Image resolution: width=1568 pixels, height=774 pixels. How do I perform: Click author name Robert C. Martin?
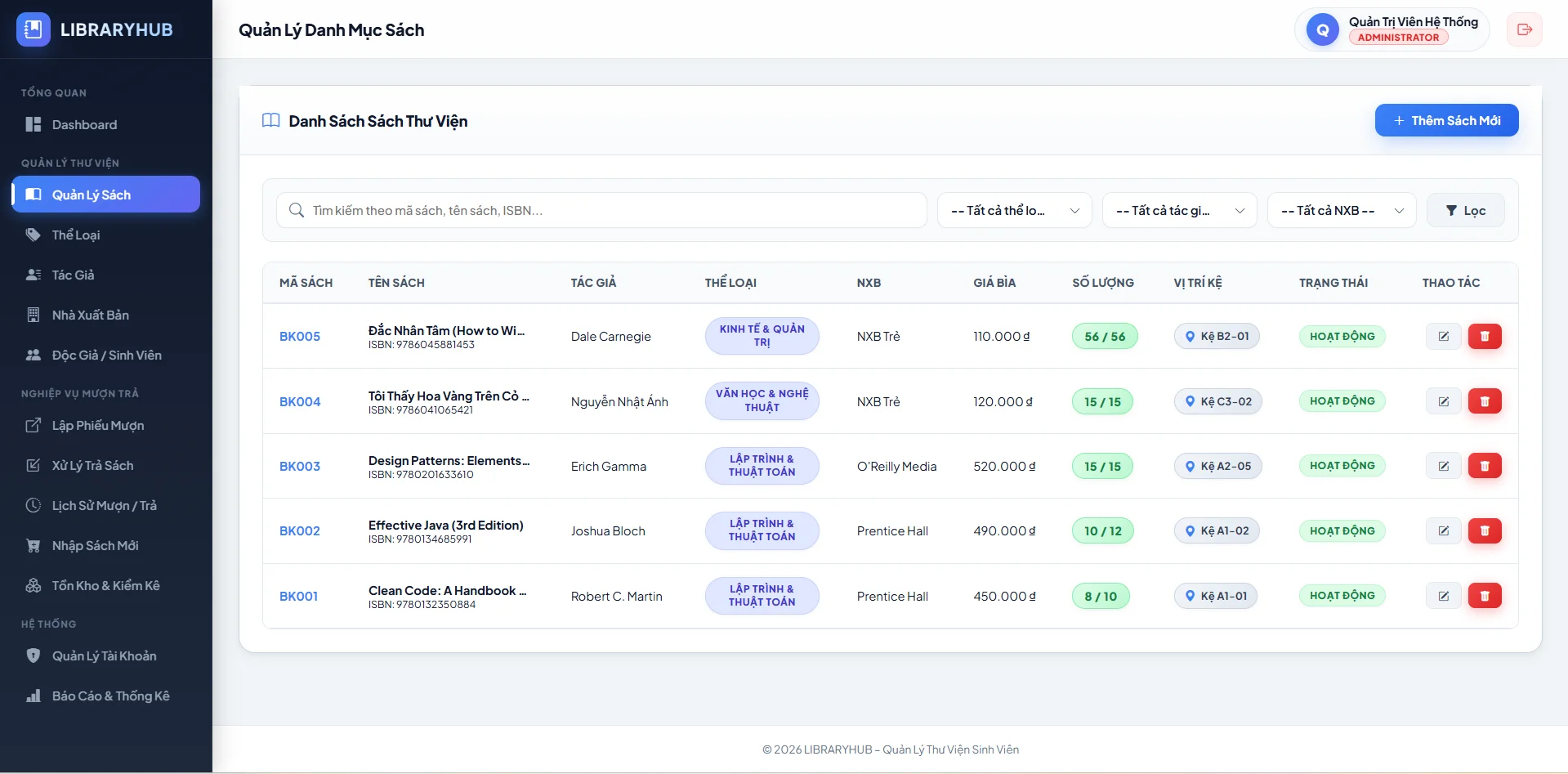click(x=617, y=596)
